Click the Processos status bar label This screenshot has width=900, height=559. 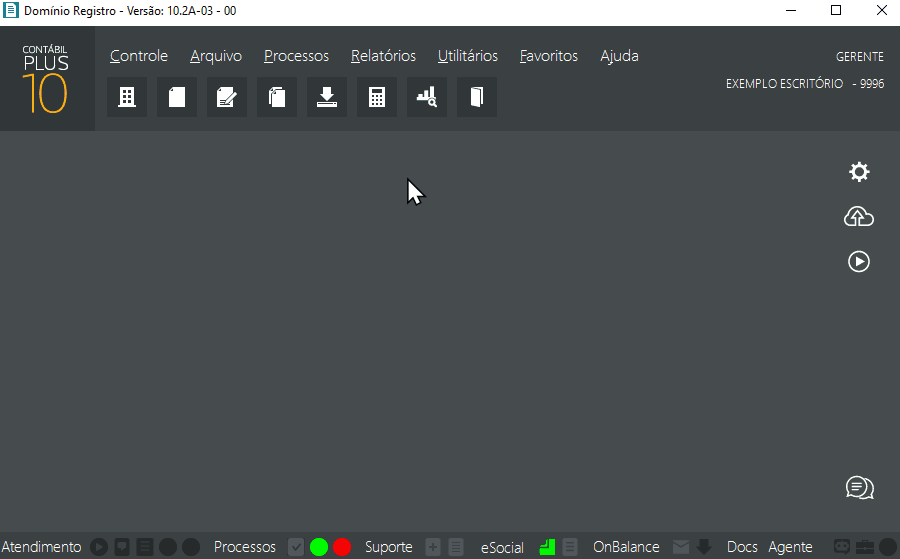(x=245, y=547)
